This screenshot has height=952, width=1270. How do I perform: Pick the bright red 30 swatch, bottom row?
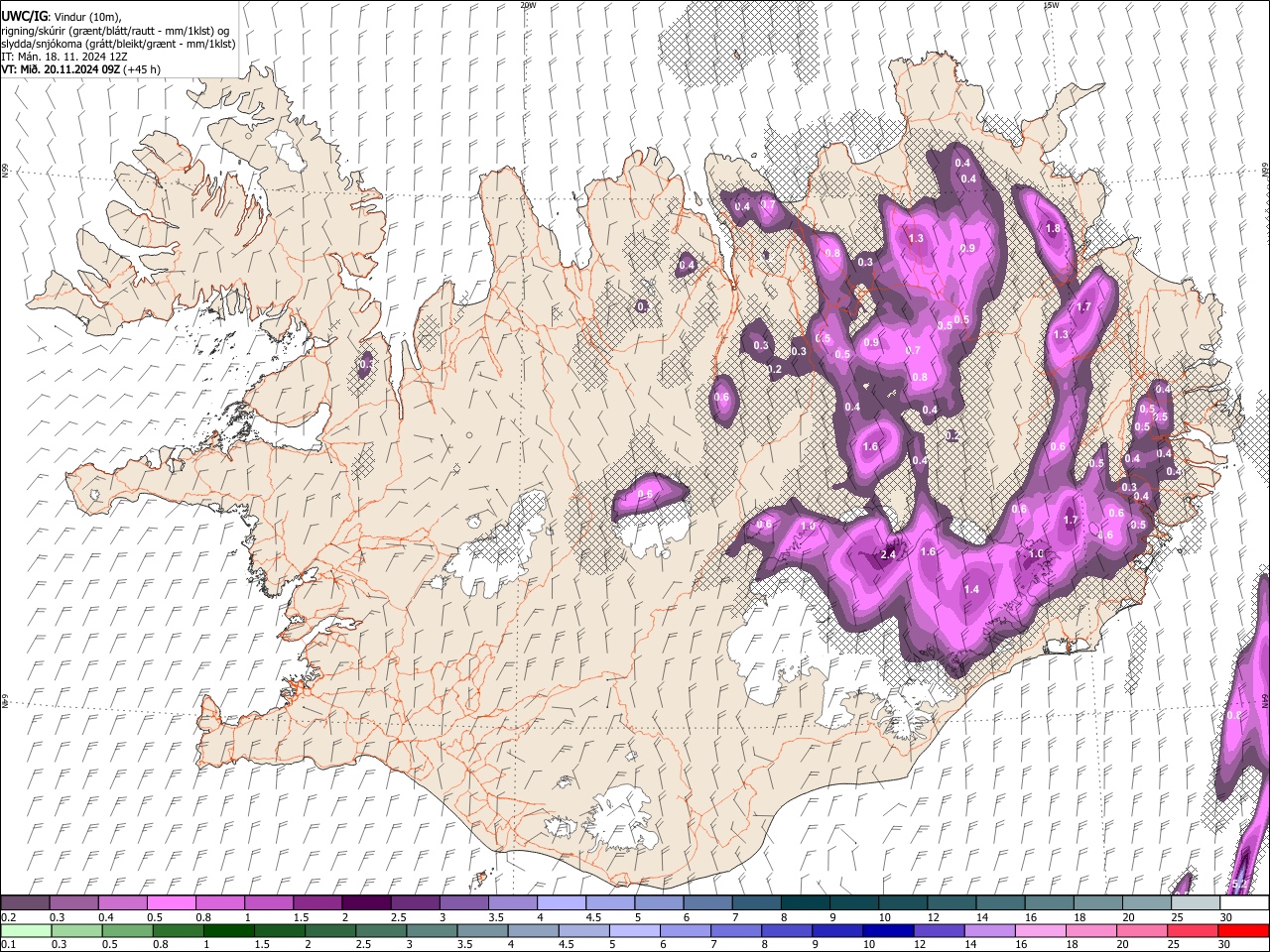tap(1243, 930)
